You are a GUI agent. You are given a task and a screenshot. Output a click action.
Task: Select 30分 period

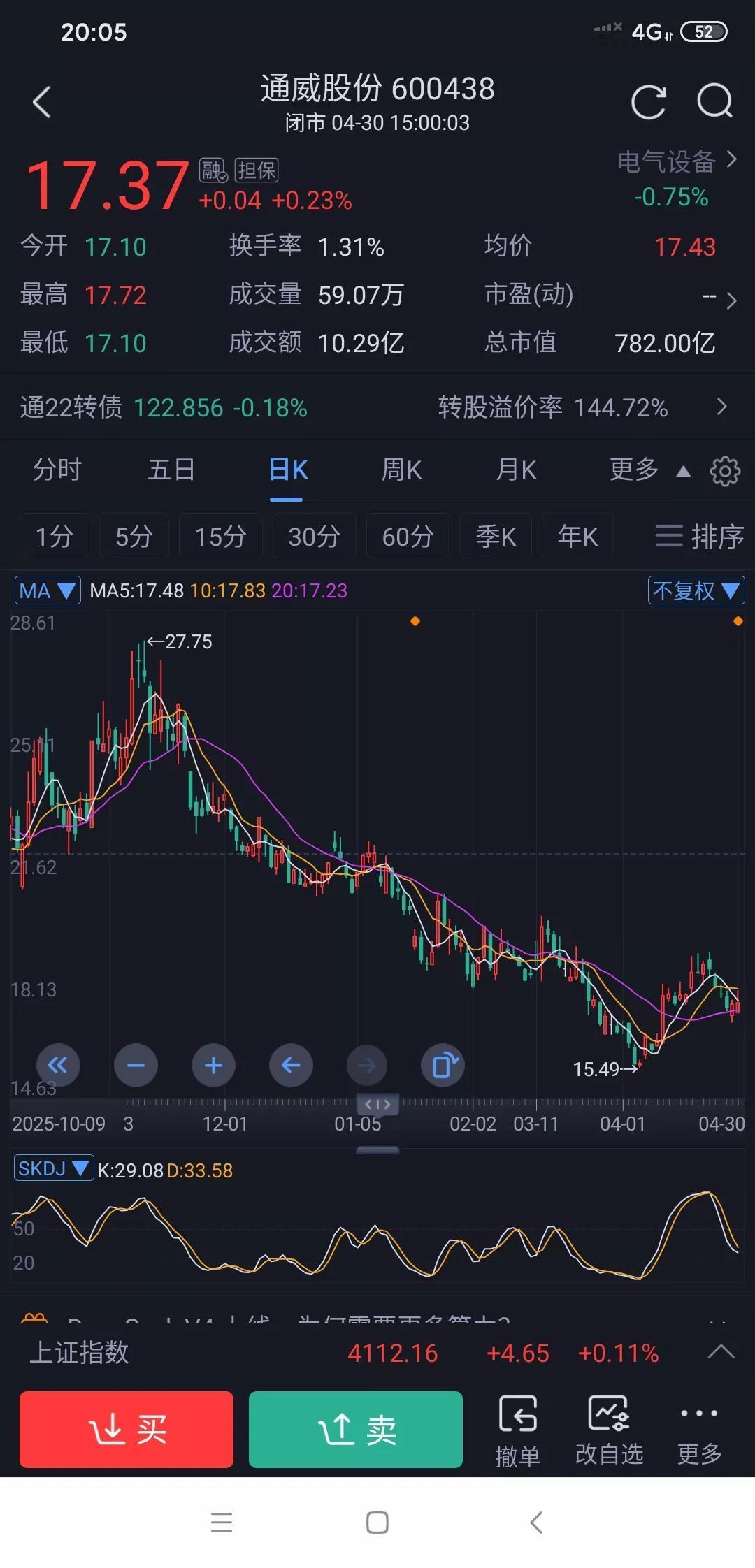[315, 536]
